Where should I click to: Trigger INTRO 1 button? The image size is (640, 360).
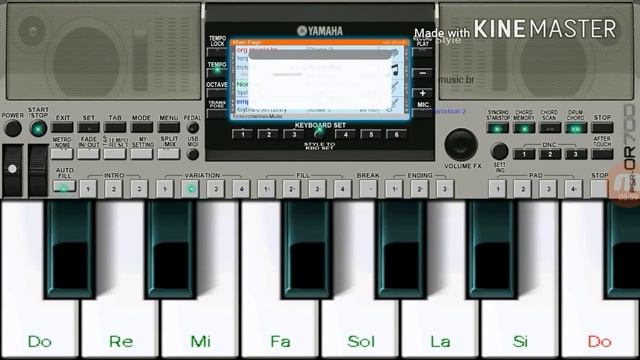[88, 189]
